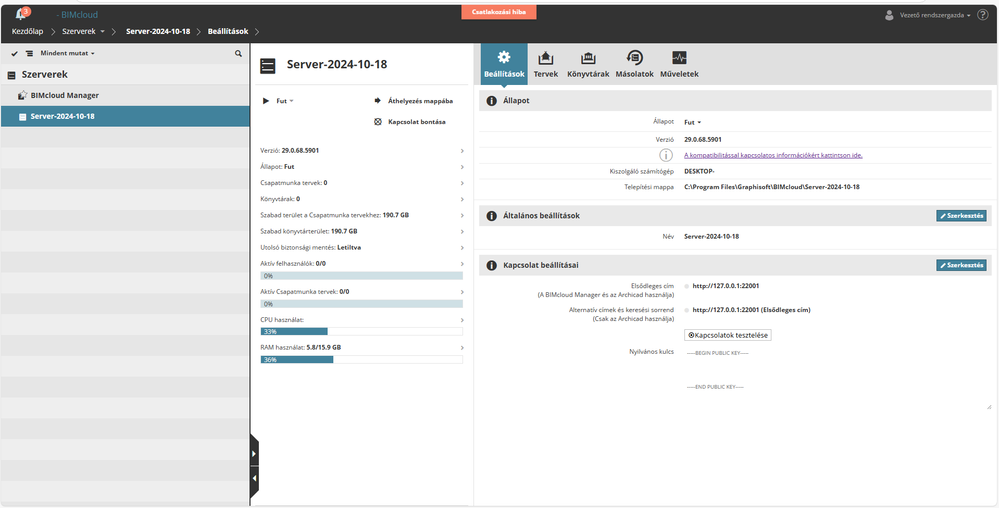Click the help question mark icon
Image resolution: width=999 pixels, height=508 pixels.
pyautogui.click(x=982, y=15)
